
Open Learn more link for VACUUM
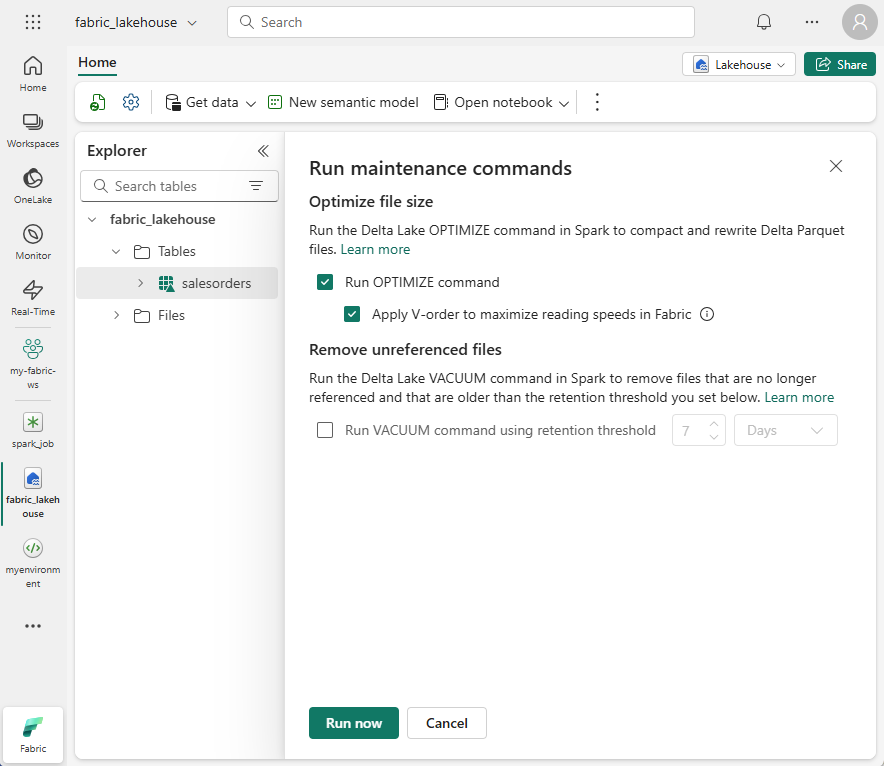(799, 397)
